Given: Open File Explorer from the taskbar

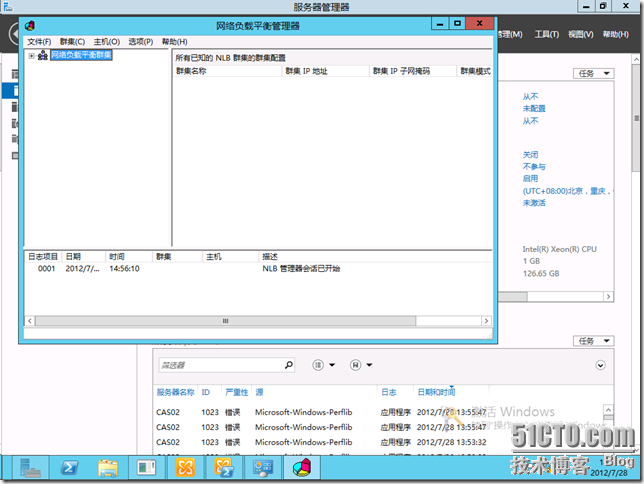Looking at the screenshot, I should 108,468.
